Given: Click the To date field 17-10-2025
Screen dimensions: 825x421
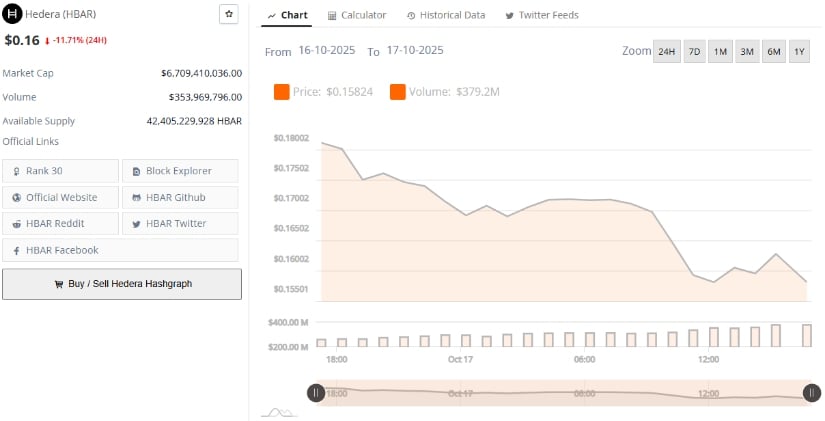Looking at the screenshot, I should pyautogui.click(x=414, y=51).
